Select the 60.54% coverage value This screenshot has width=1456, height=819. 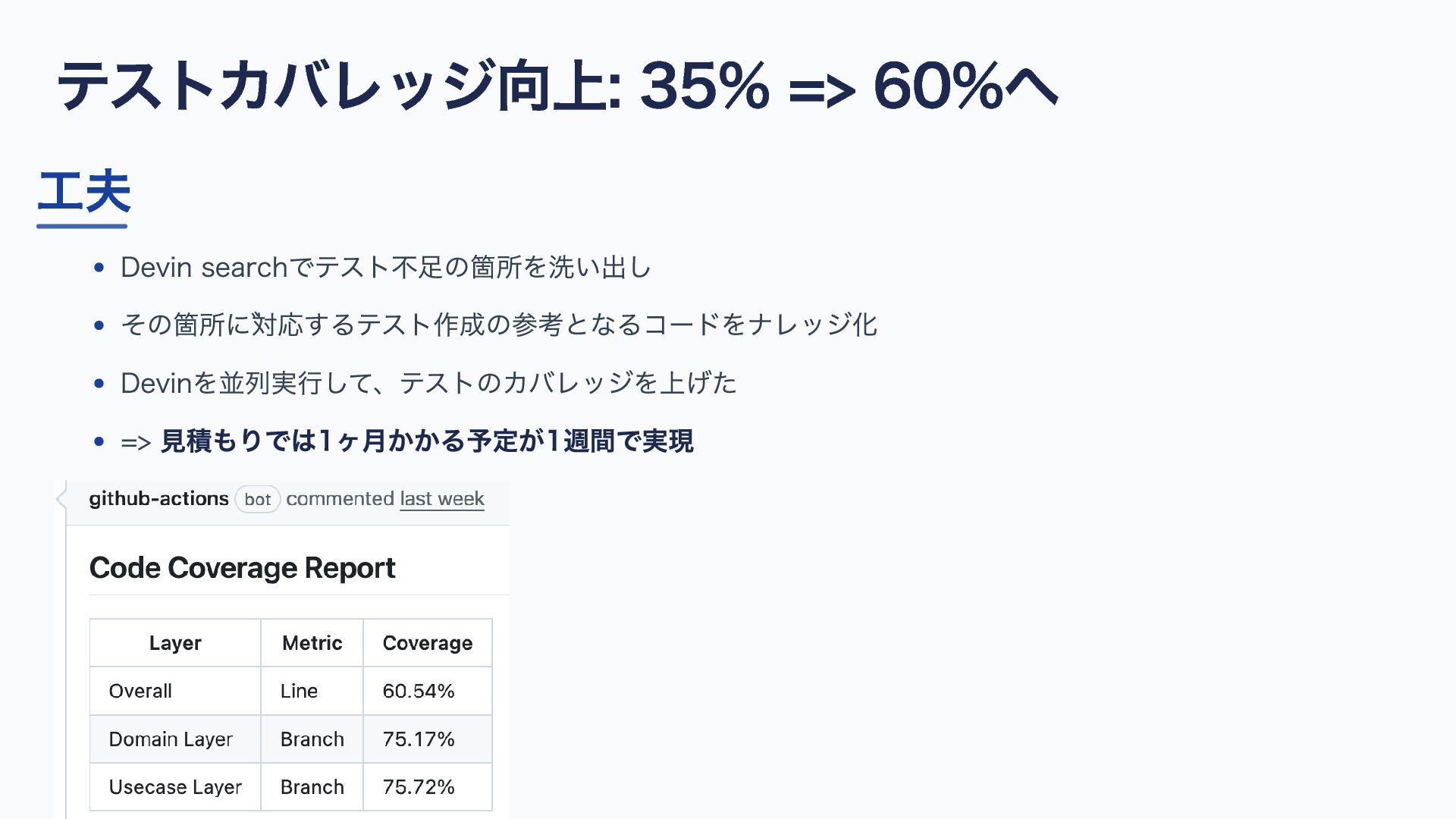[x=428, y=691]
